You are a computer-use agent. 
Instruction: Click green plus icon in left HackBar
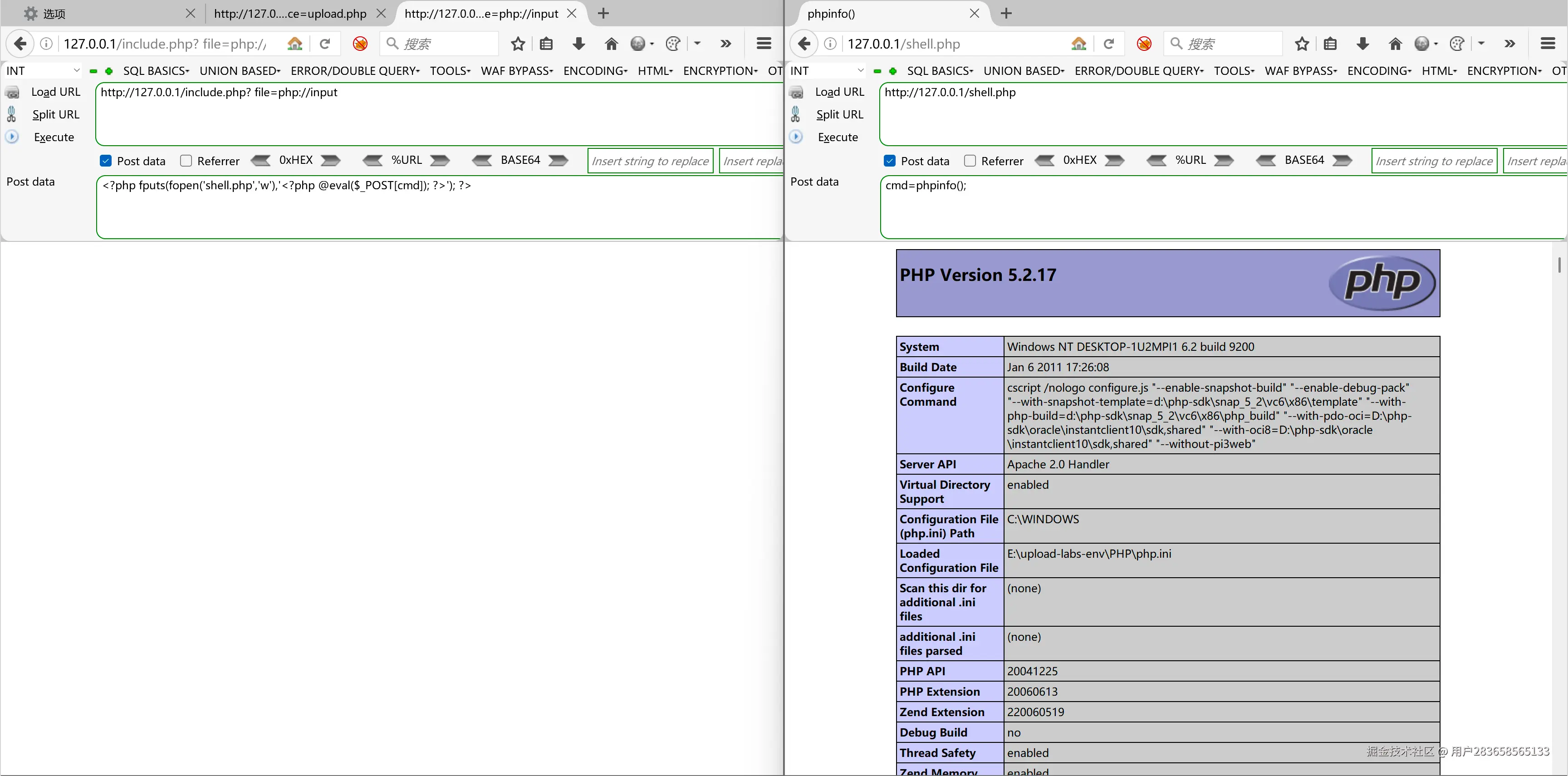click(x=109, y=71)
